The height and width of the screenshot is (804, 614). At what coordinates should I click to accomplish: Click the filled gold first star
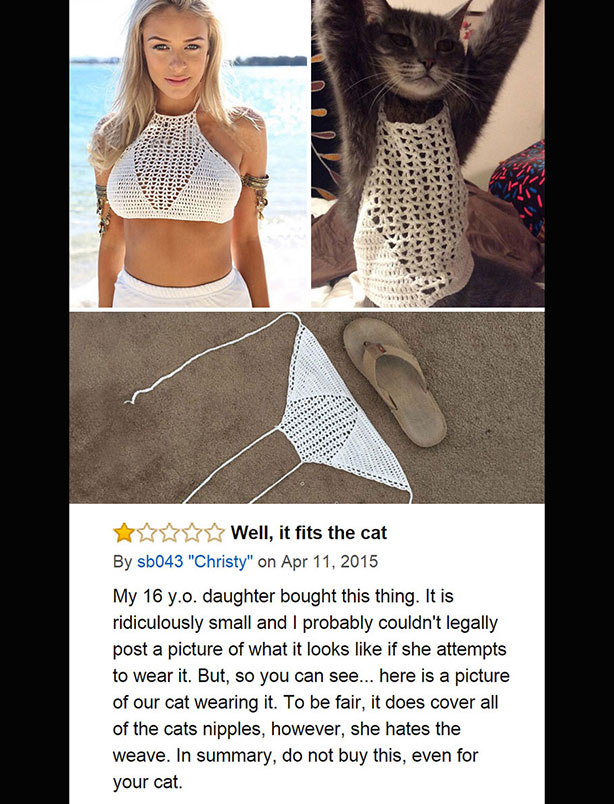coord(124,533)
